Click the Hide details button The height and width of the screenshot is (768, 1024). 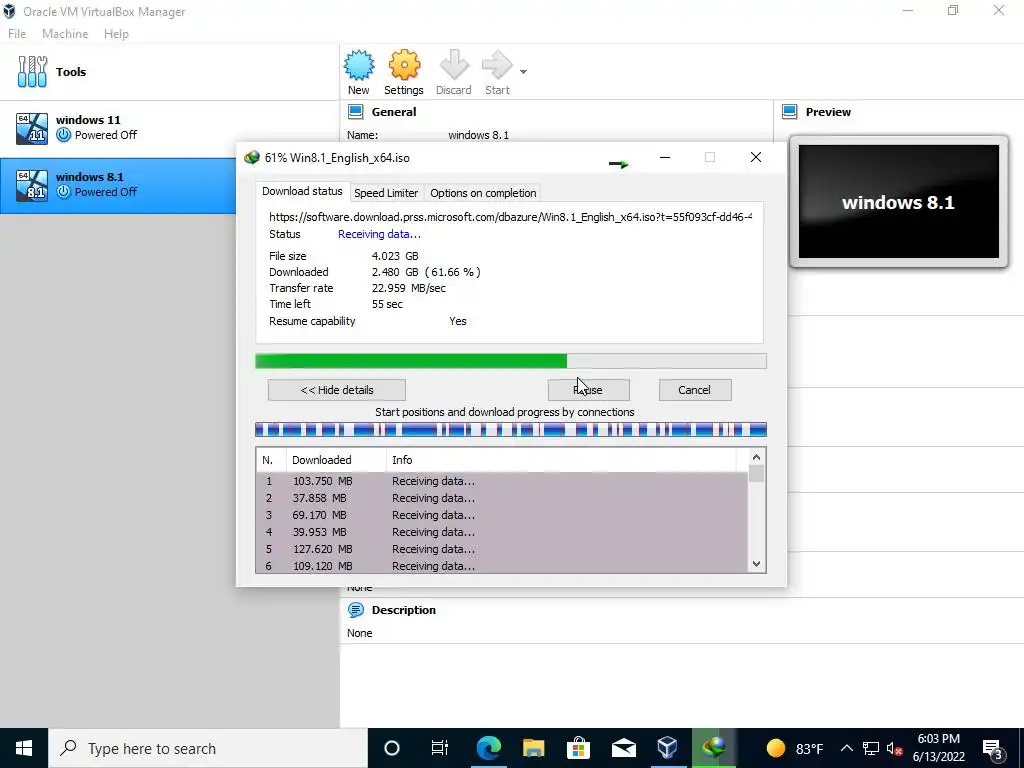(337, 390)
